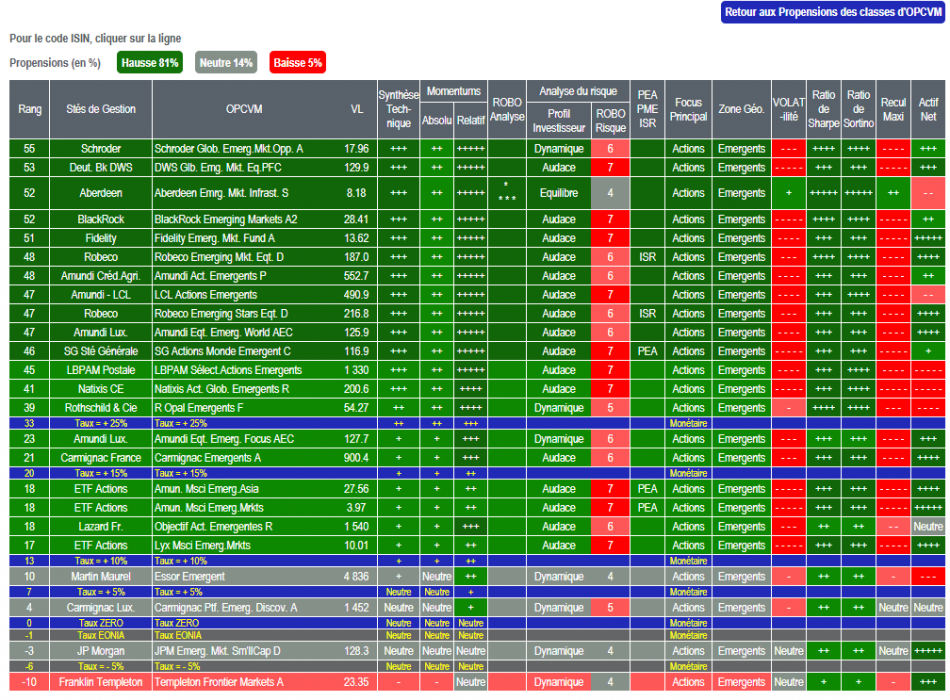This screenshot has width=950, height=700.
Task: Select the R Opal Emergents F row
Action: tap(477, 407)
